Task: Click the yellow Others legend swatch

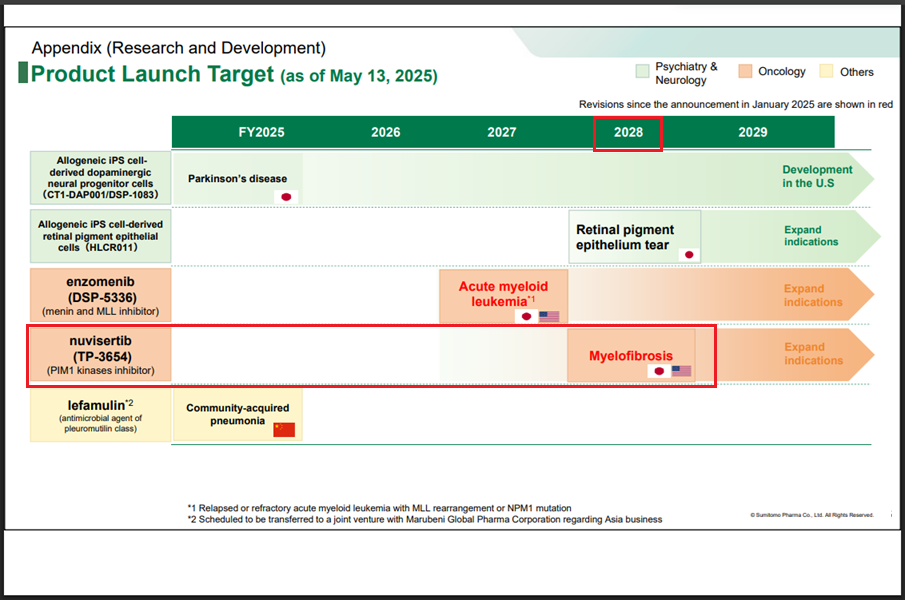Action: coord(826,72)
